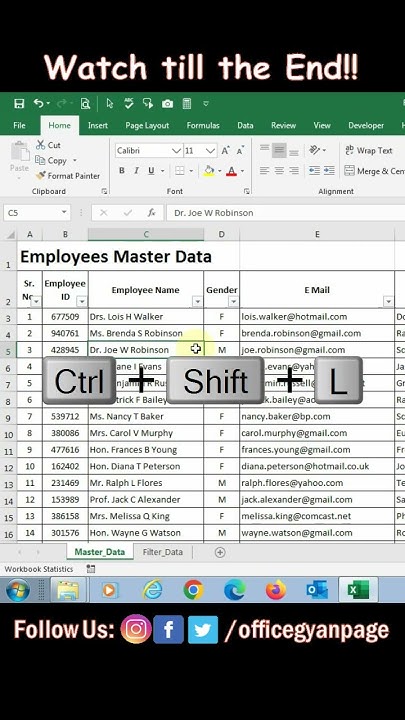Viewport: 405px width, 720px height.
Task: Select the Filter_Data sheet tab
Action: pyautogui.click(x=163, y=552)
